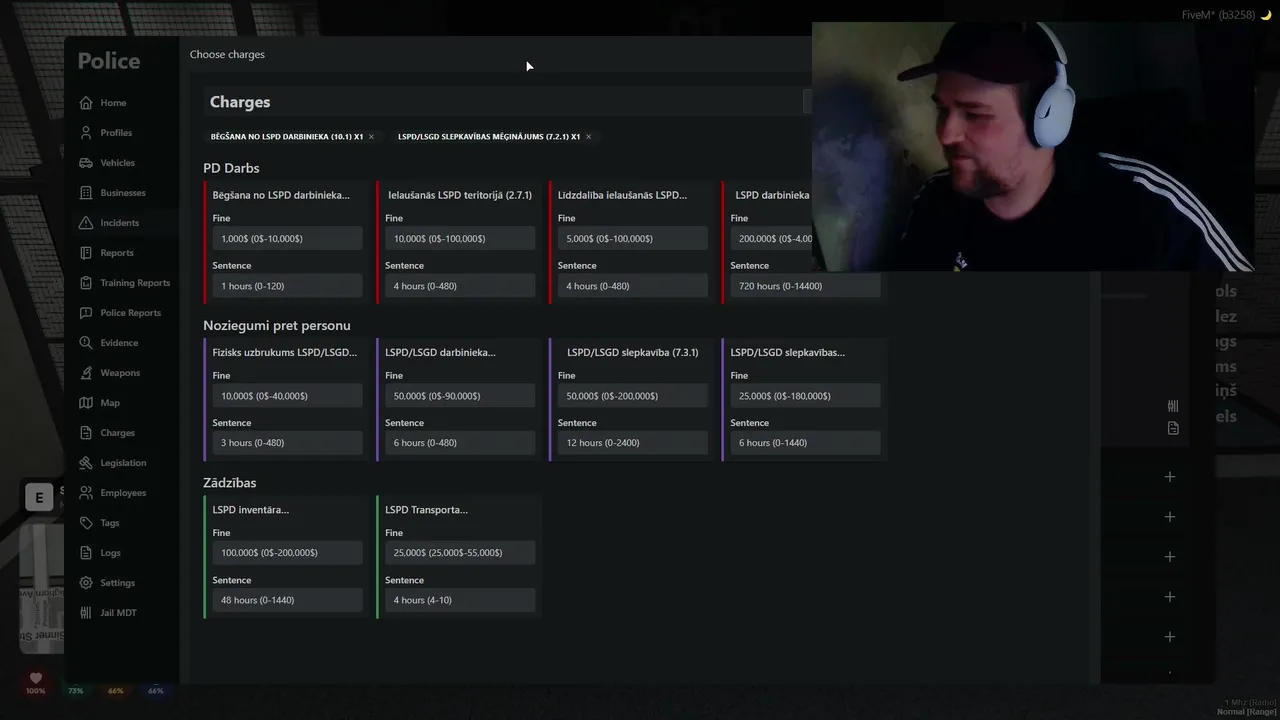The height and width of the screenshot is (720, 1280).
Task: Select the Fizisks uzbrukums LSPD/LSGD charge
Action: (x=285, y=352)
